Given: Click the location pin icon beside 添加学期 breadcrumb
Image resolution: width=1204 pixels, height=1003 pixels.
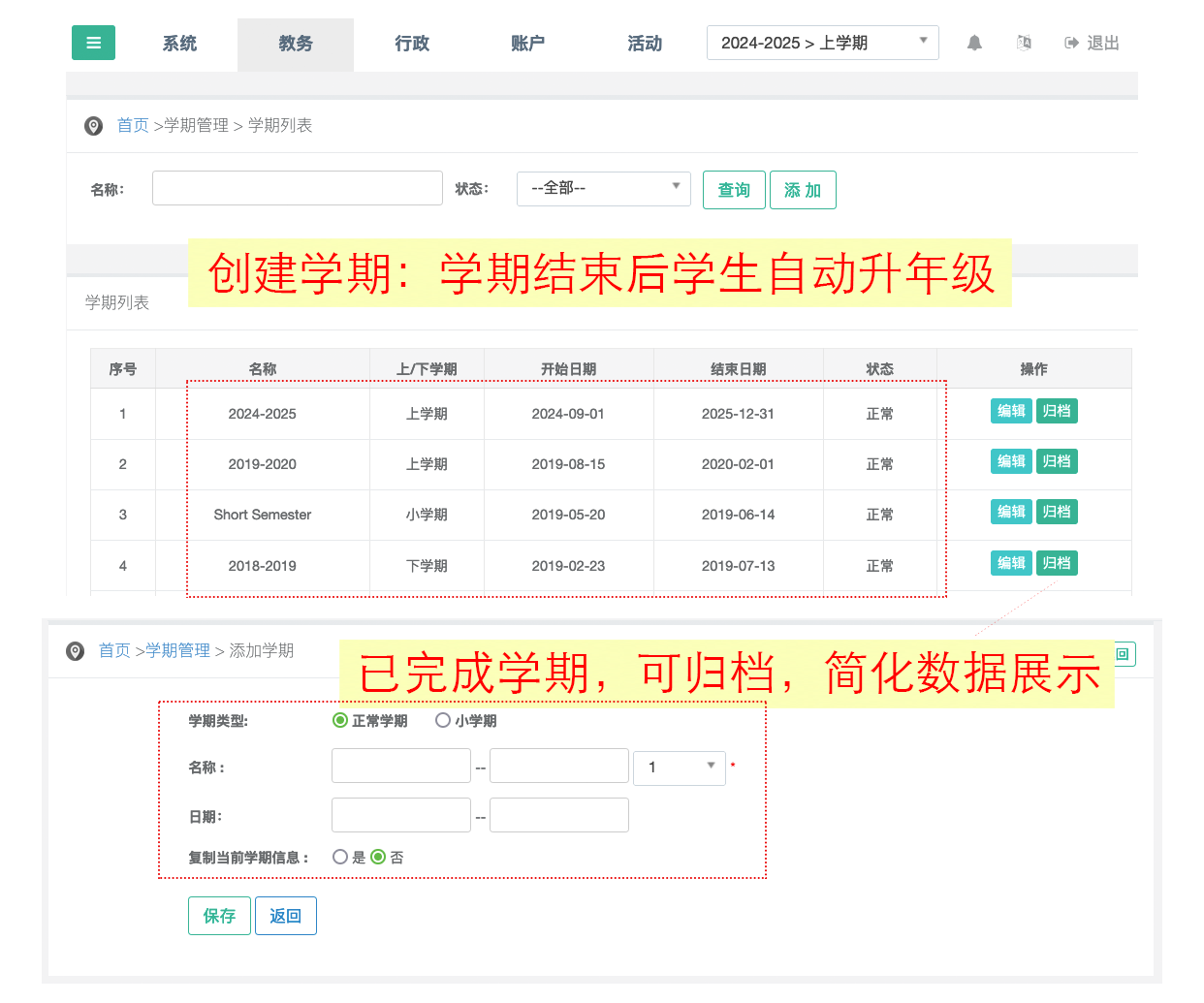Looking at the screenshot, I should [x=76, y=651].
